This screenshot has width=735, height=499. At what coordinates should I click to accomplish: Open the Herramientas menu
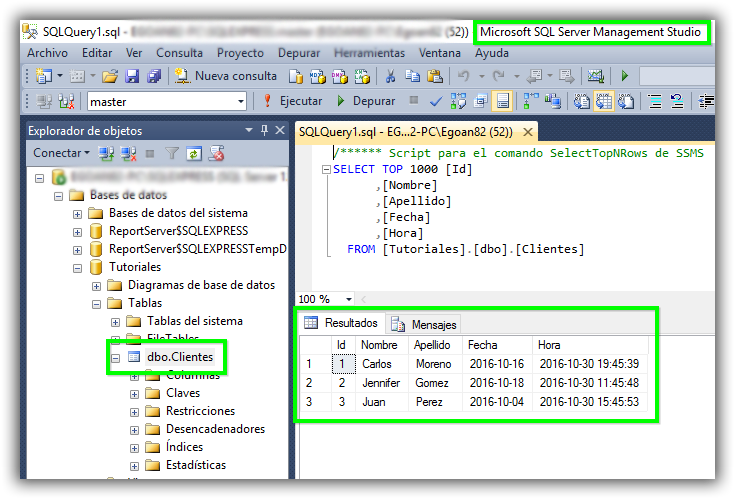tap(369, 53)
